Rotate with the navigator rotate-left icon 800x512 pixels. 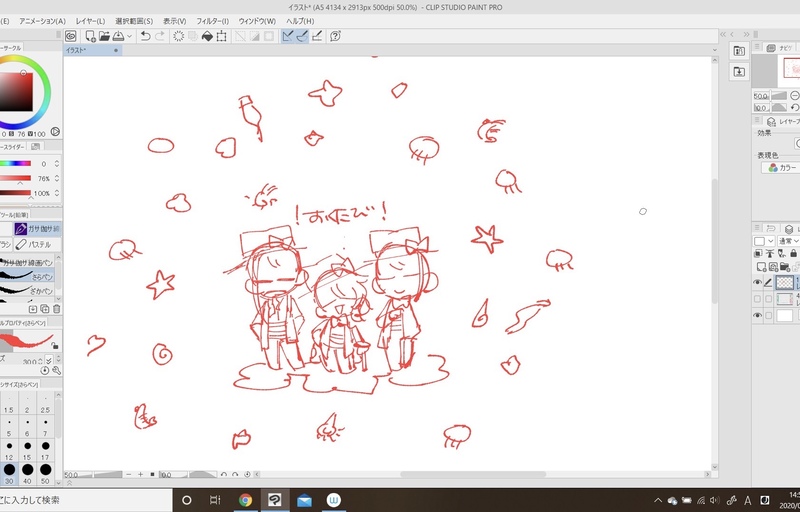[794, 108]
